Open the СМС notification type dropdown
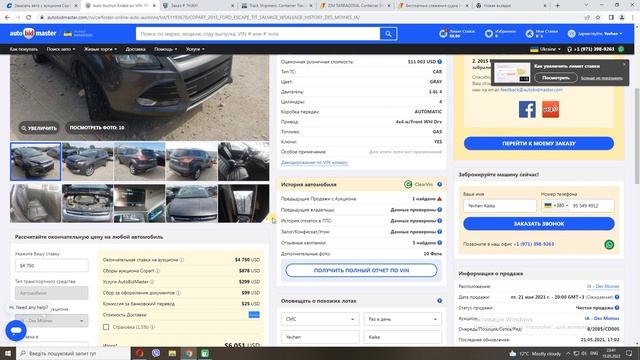This screenshot has height=360, width=640. 320,319
